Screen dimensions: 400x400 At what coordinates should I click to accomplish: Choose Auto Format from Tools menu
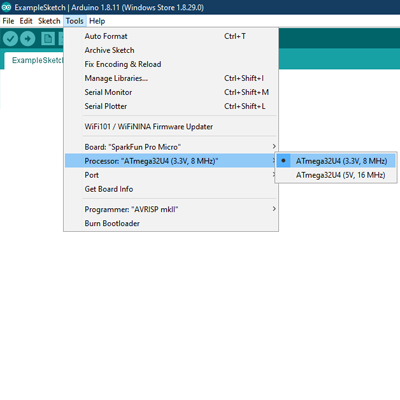pyautogui.click(x=171, y=36)
